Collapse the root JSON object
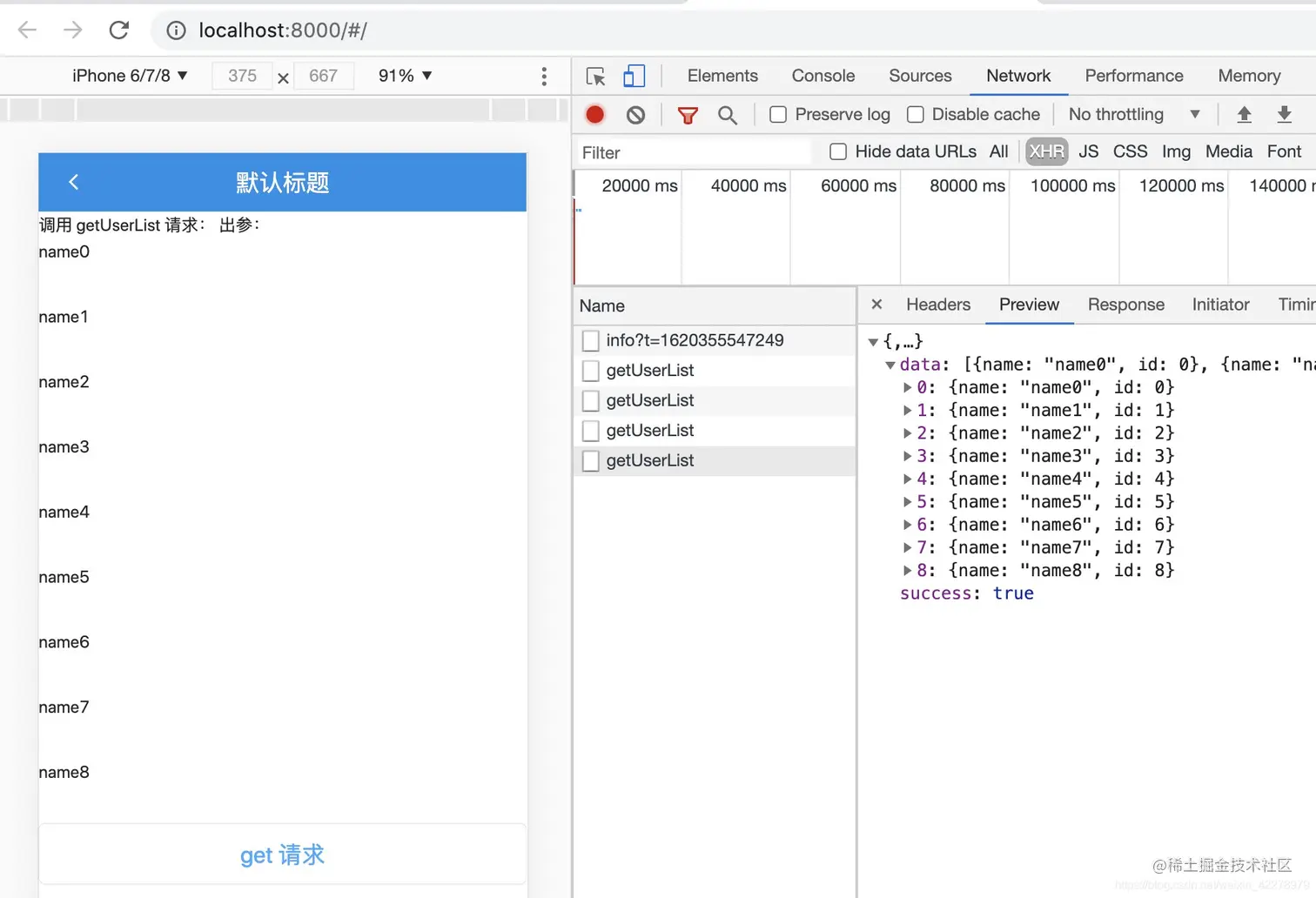 873,342
